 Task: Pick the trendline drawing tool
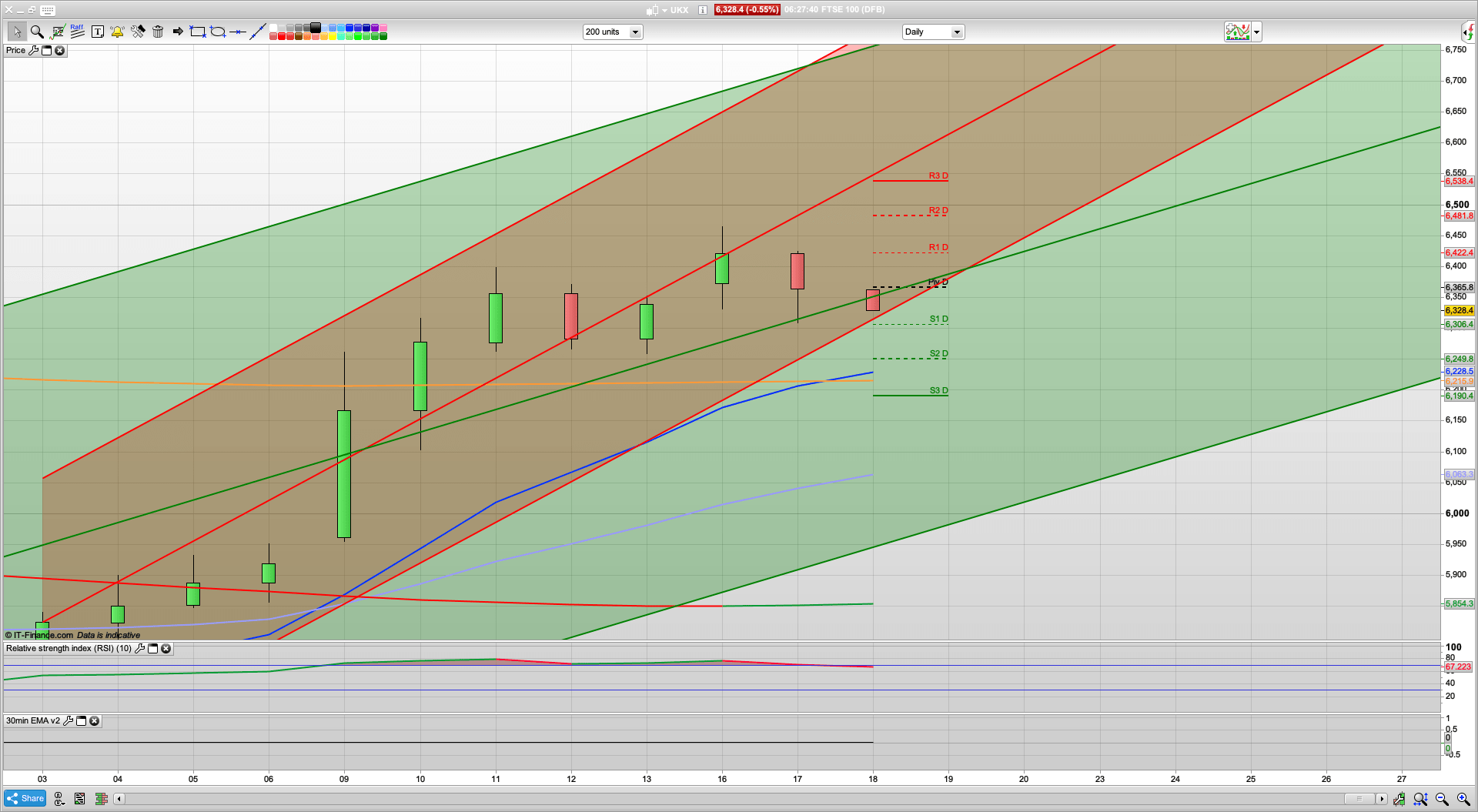point(259,32)
